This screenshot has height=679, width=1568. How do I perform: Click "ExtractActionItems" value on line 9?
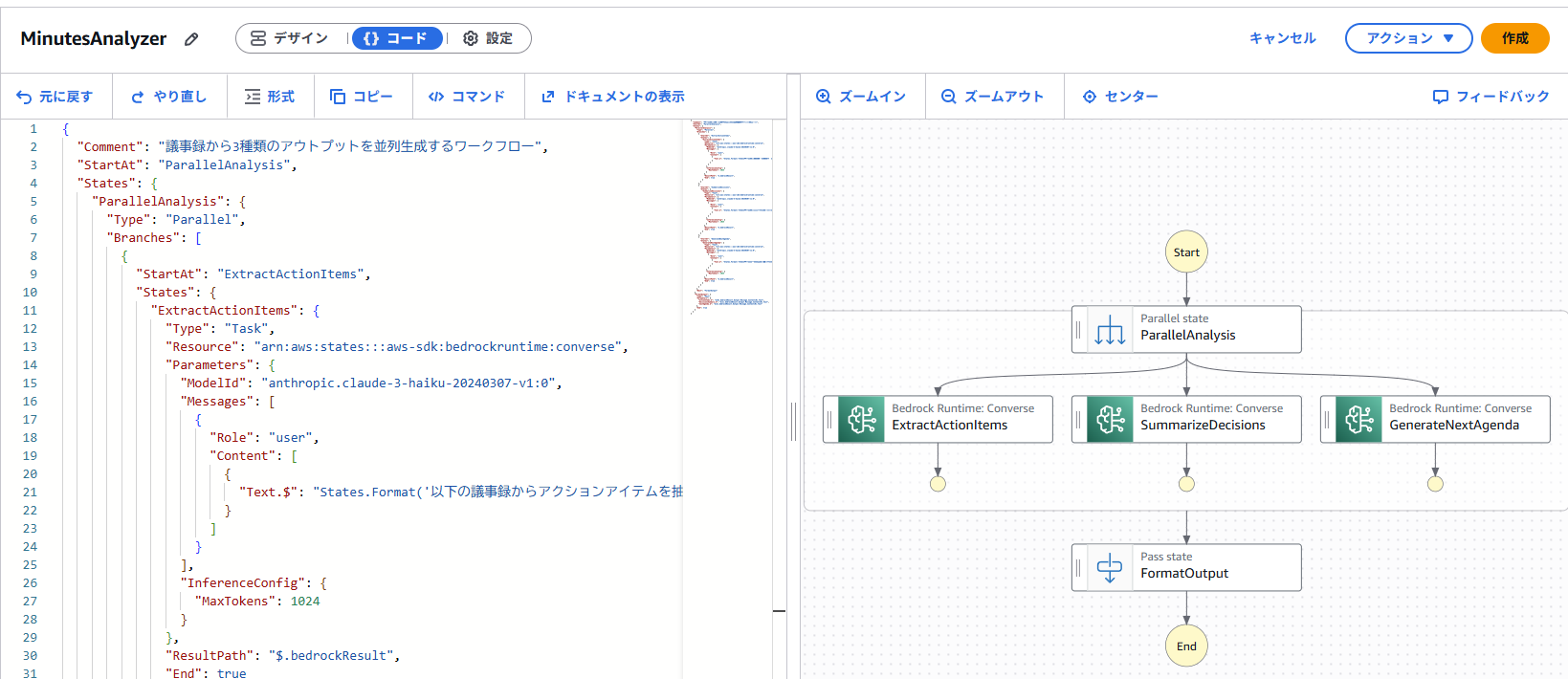[290, 274]
